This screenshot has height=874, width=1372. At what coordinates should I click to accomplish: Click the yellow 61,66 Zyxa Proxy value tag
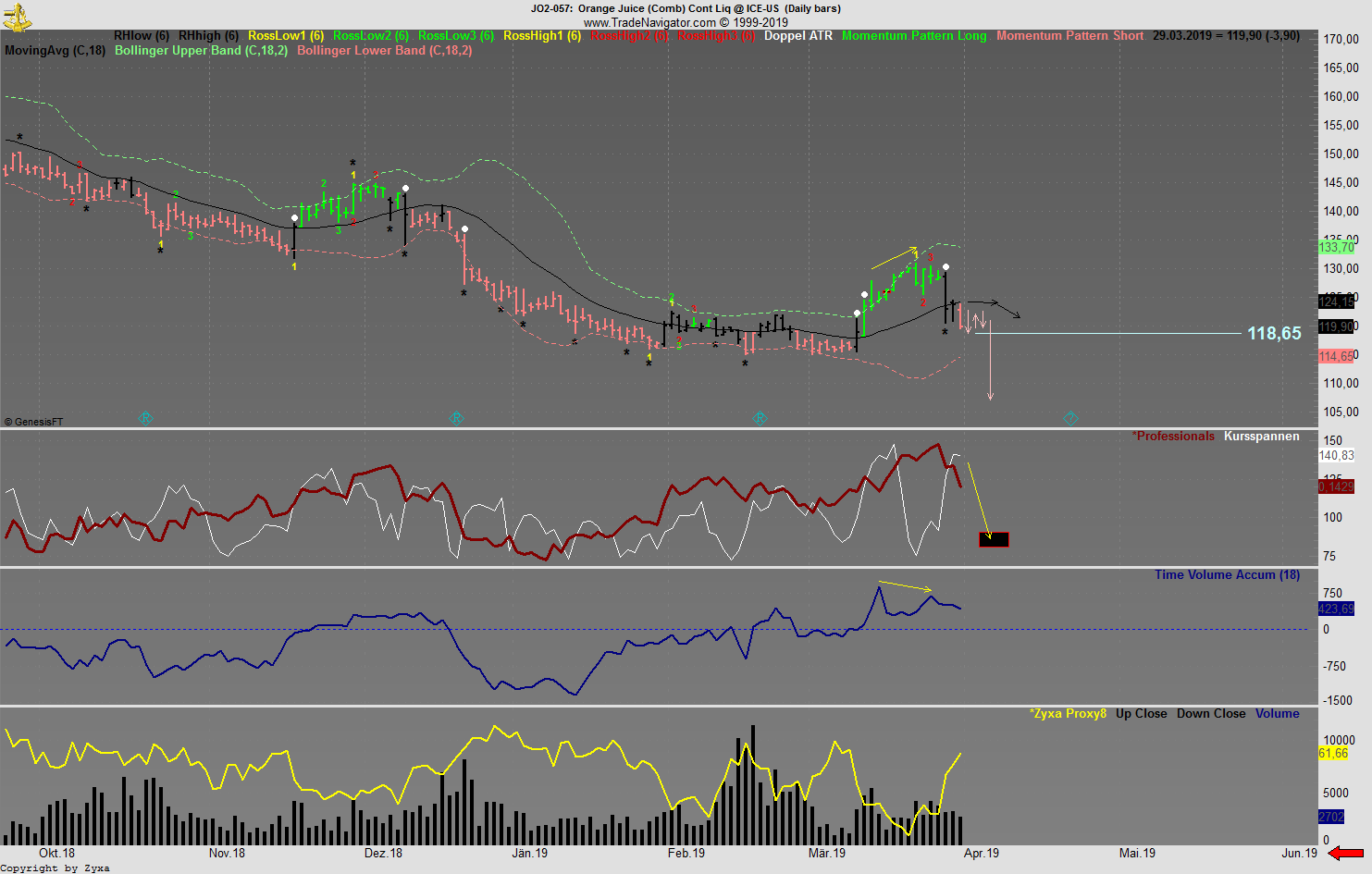pos(1334,754)
